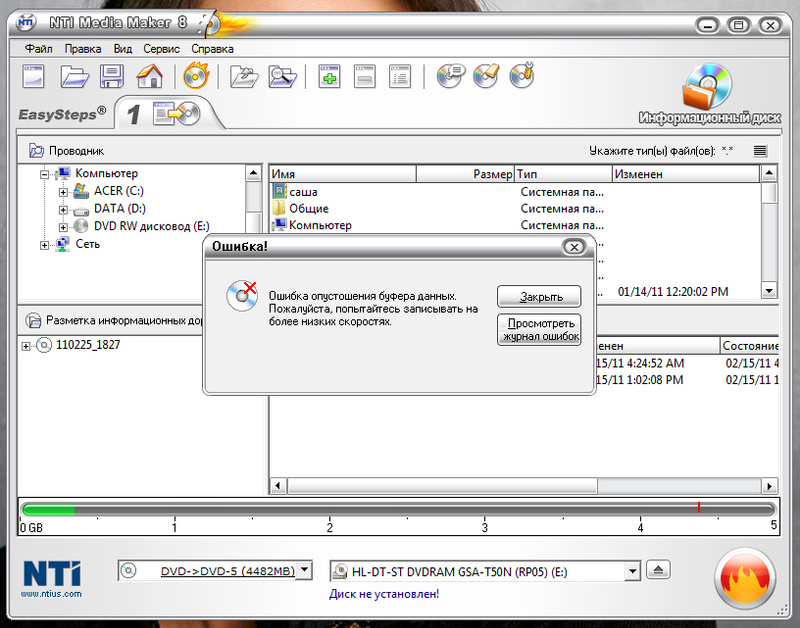Image resolution: width=800 pixels, height=628 pixels.
Task: Open the Справка menu
Action: point(213,48)
